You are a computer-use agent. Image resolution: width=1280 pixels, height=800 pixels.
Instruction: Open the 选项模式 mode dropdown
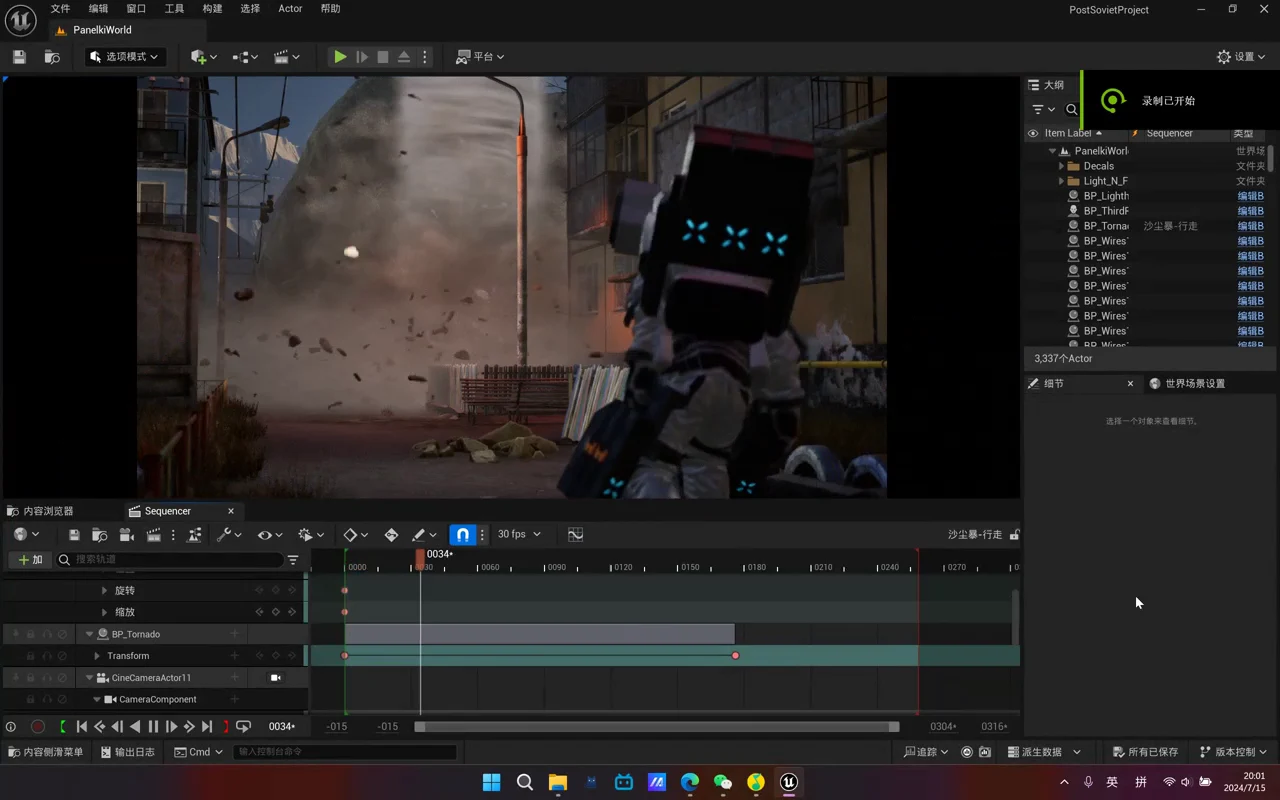124,57
